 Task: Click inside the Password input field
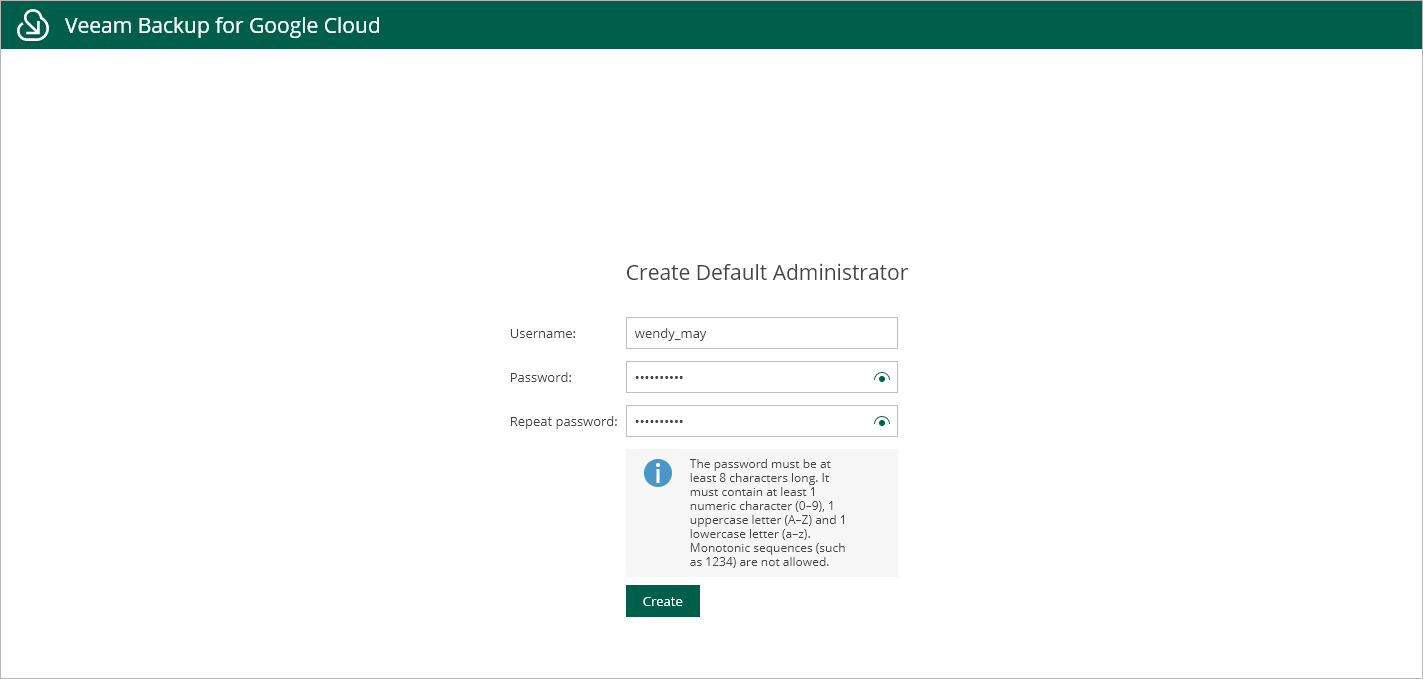761,377
